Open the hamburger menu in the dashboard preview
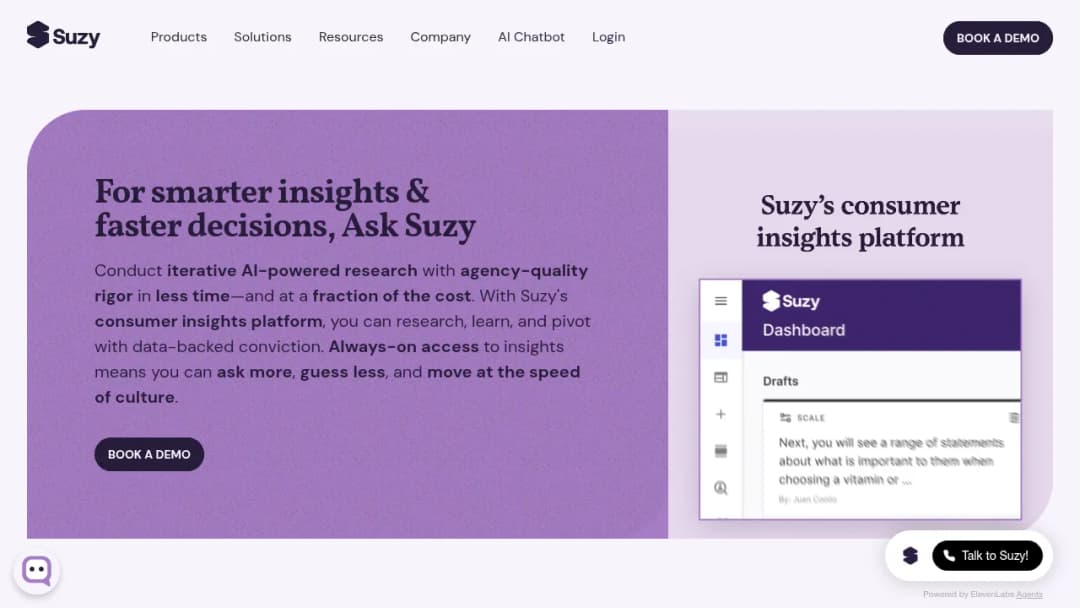Image resolution: width=1080 pixels, height=608 pixels. coord(720,301)
